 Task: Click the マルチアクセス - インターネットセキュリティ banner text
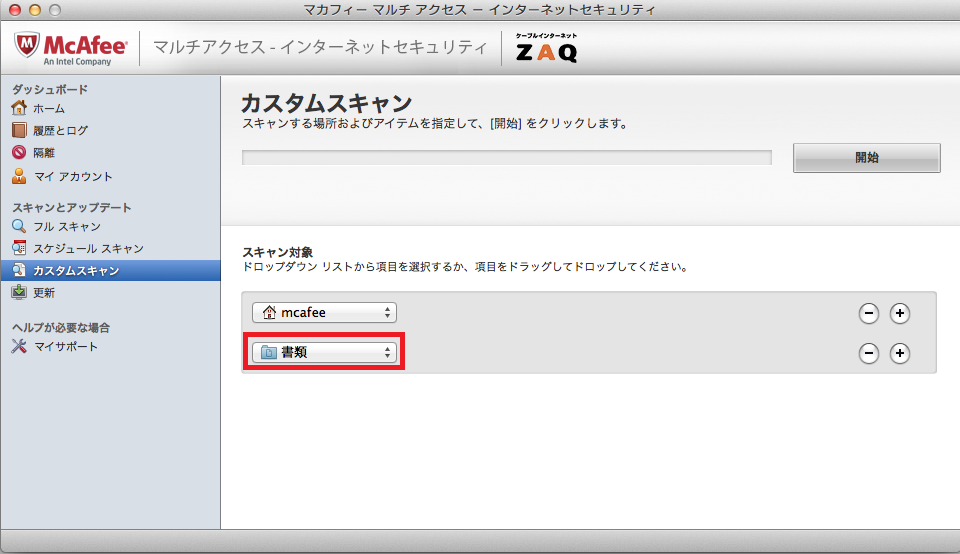coord(320,47)
